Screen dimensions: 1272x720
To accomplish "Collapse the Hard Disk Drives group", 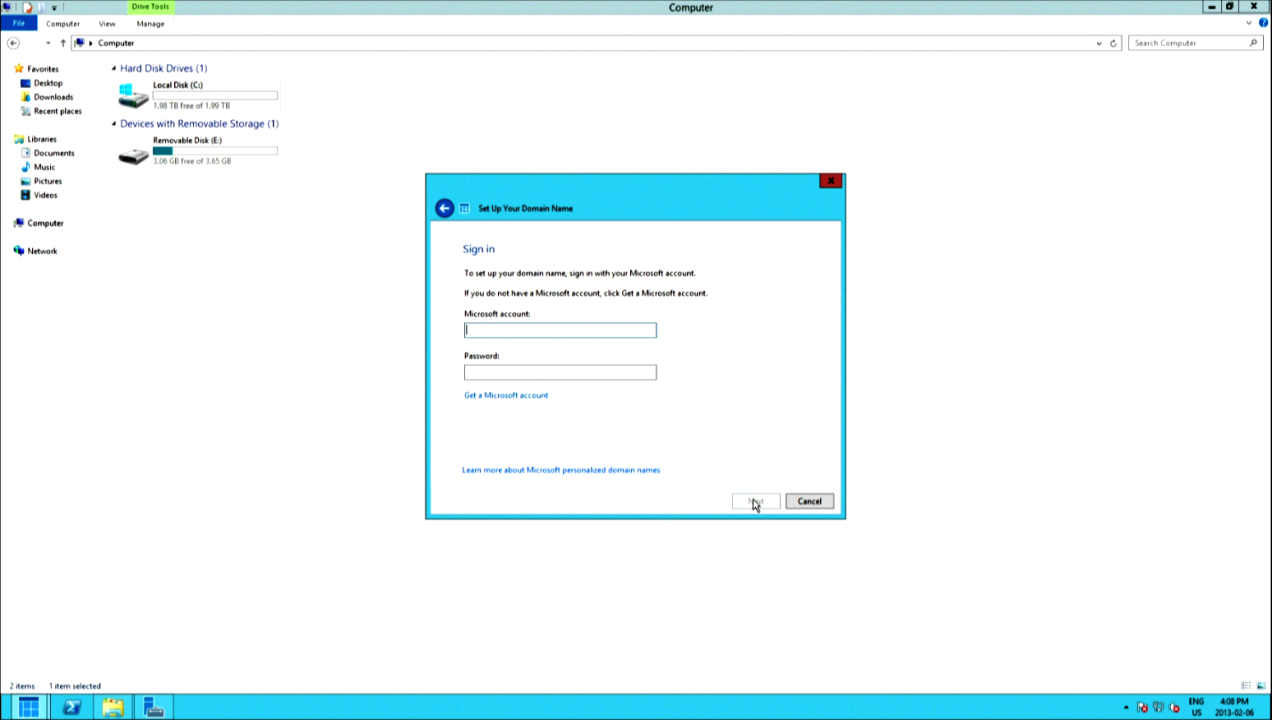I will [x=114, y=69].
